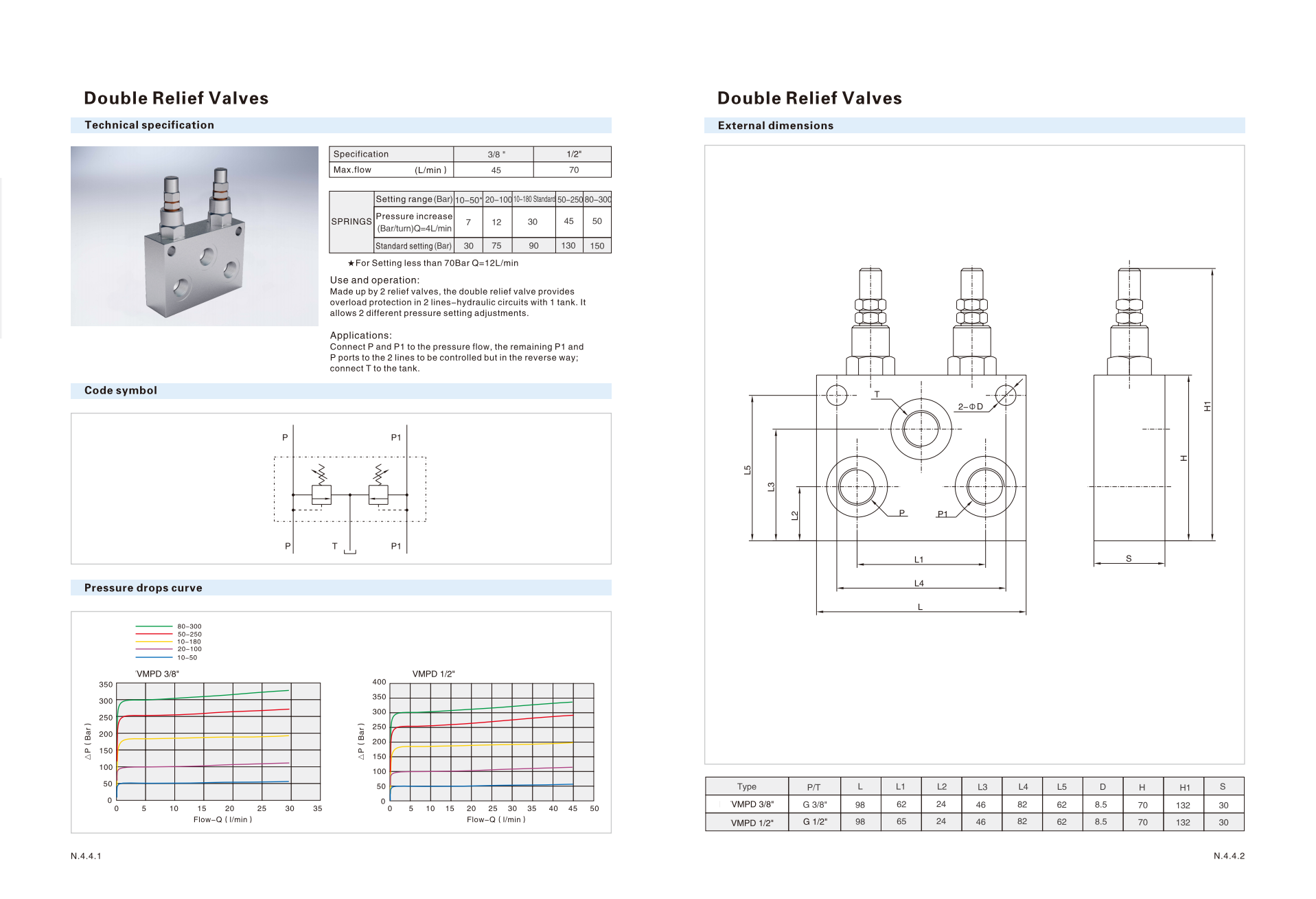Click the 'Code symbol' section header

(x=121, y=390)
